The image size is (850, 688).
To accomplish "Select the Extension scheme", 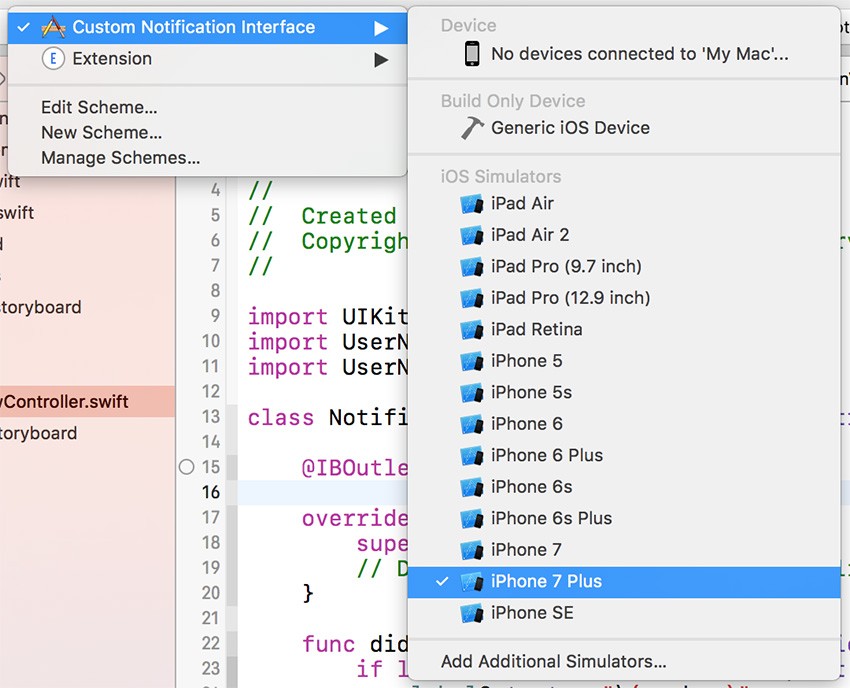I will 208,59.
